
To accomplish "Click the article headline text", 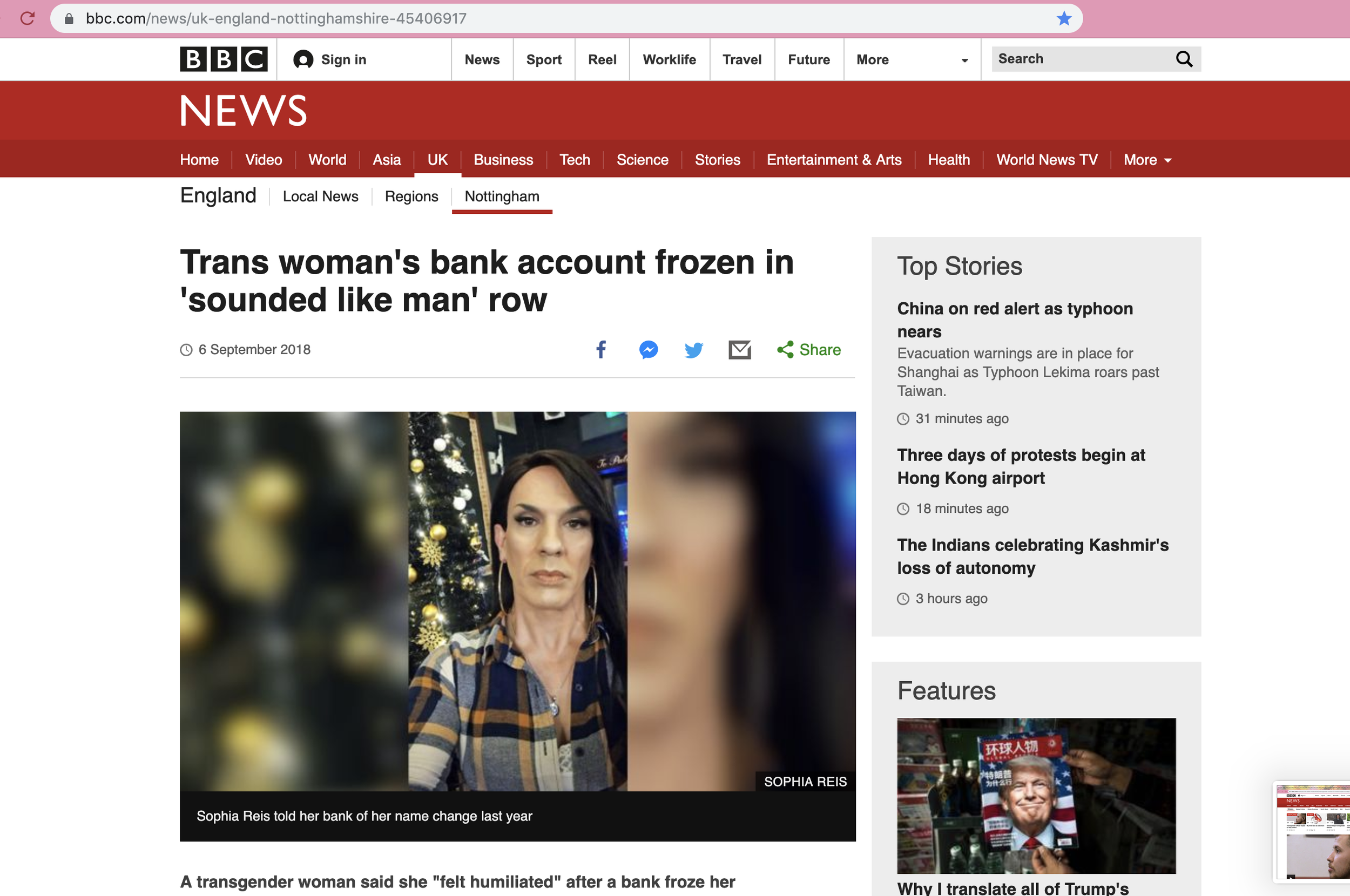I will click(487, 281).
